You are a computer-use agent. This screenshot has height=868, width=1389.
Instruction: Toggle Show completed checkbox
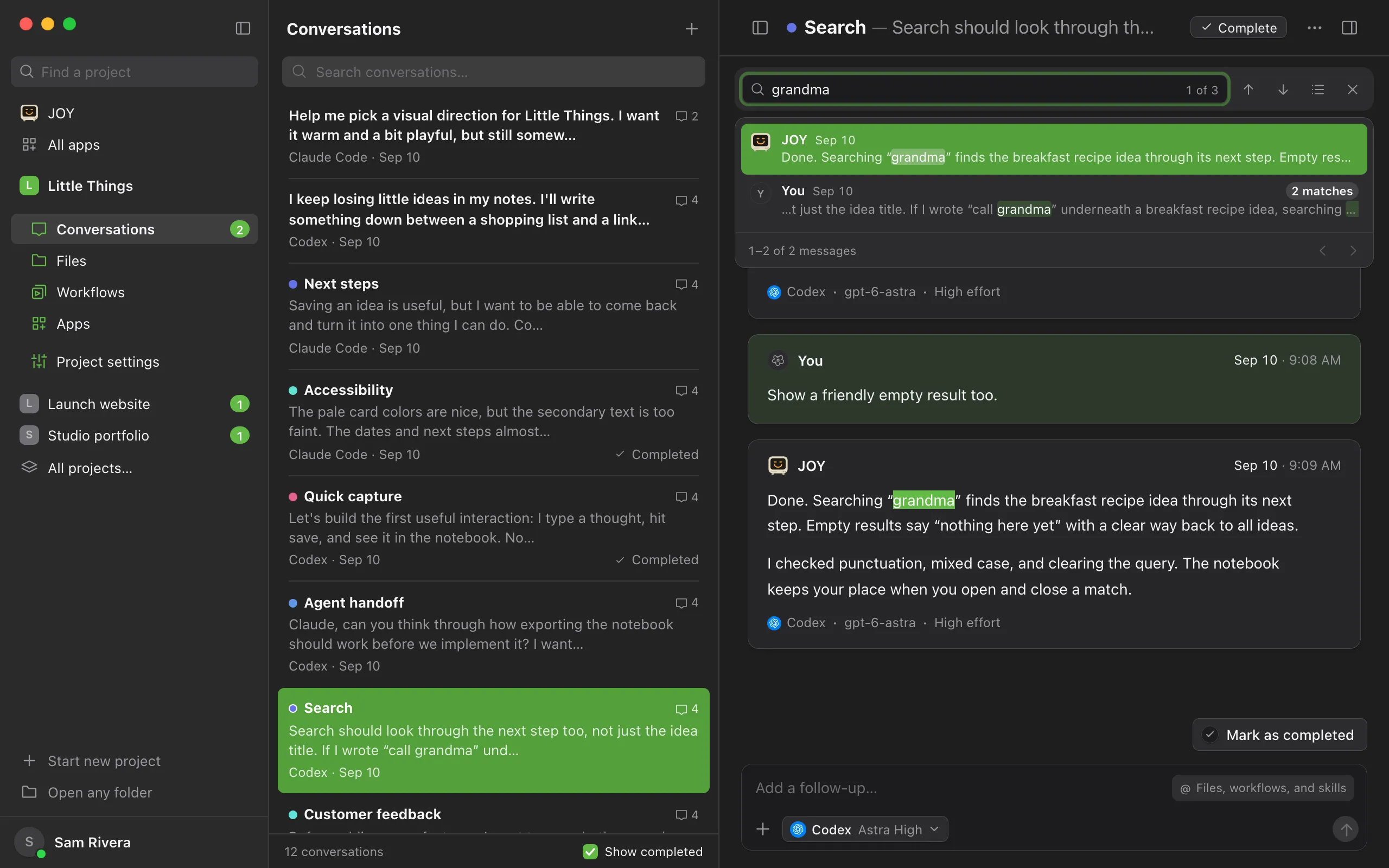click(x=590, y=851)
